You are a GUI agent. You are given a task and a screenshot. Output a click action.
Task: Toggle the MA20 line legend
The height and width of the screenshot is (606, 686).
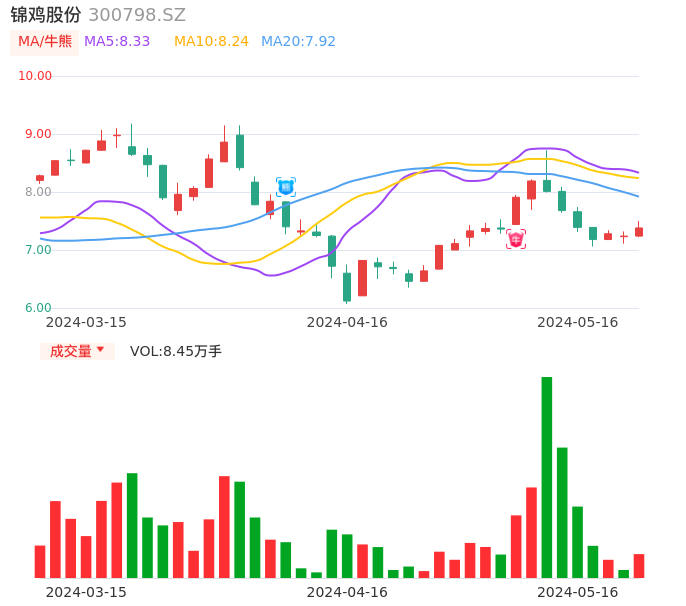click(298, 42)
